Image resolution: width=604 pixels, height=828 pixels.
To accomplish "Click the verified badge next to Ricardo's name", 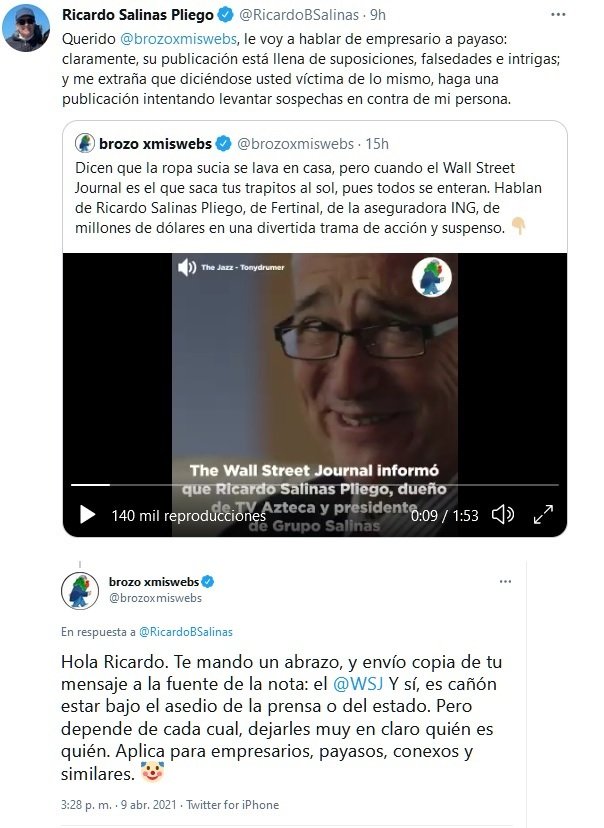I will (x=225, y=15).
